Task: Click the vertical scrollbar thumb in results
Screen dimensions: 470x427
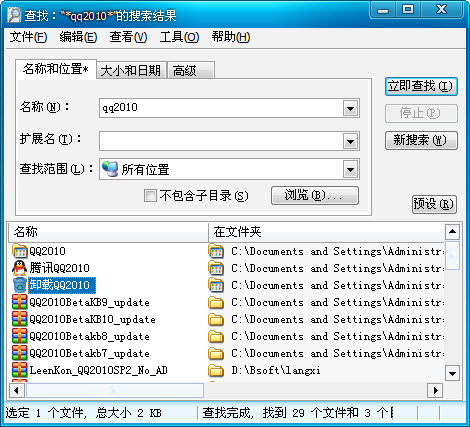Action: pyautogui.click(x=452, y=255)
